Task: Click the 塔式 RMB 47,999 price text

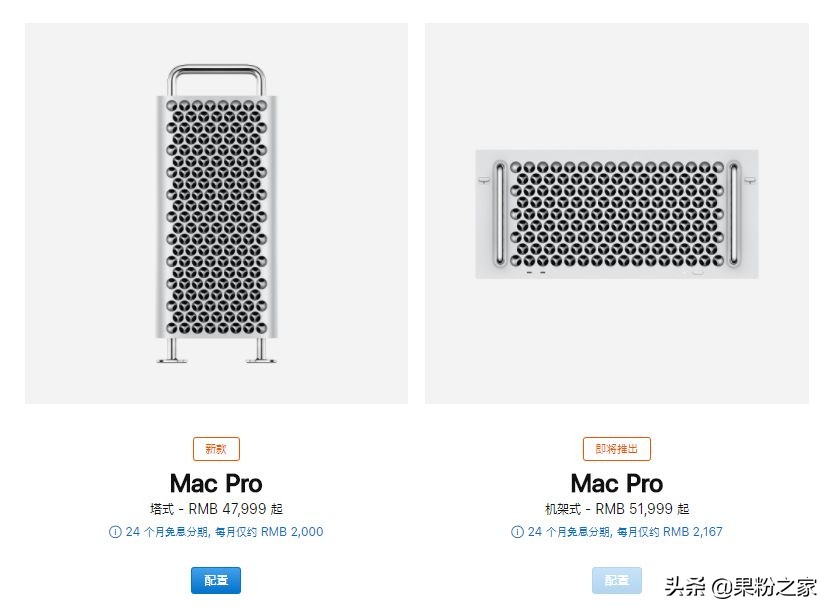Action: point(215,508)
